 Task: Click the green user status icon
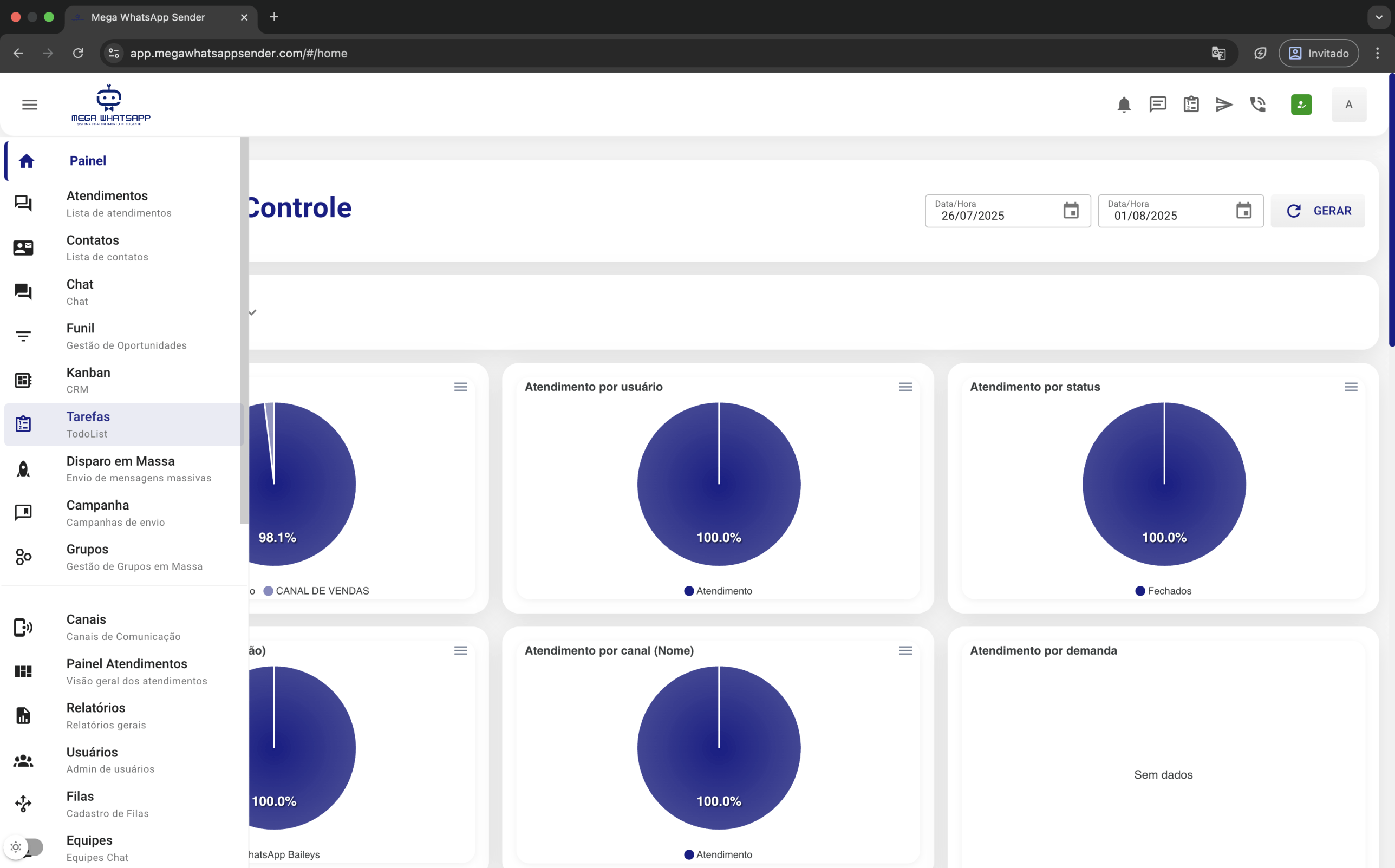tap(1301, 105)
